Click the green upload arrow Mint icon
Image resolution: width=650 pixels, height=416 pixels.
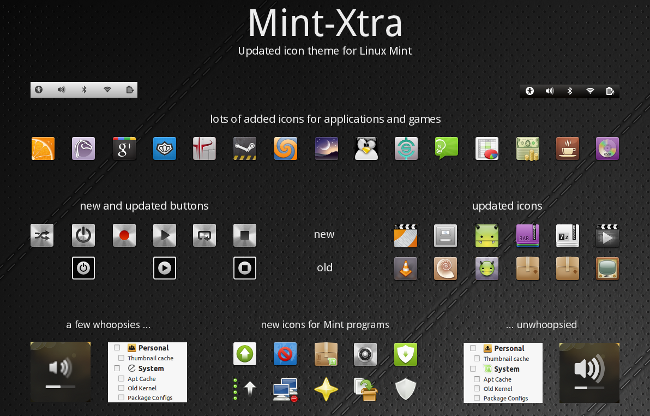pos(245,354)
